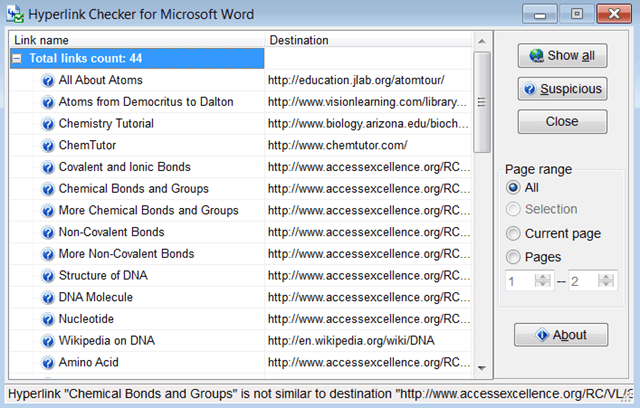640x408 pixels.
Task: Click the www.biology.arizona.edu destination
Action: [x=368, y=123]
